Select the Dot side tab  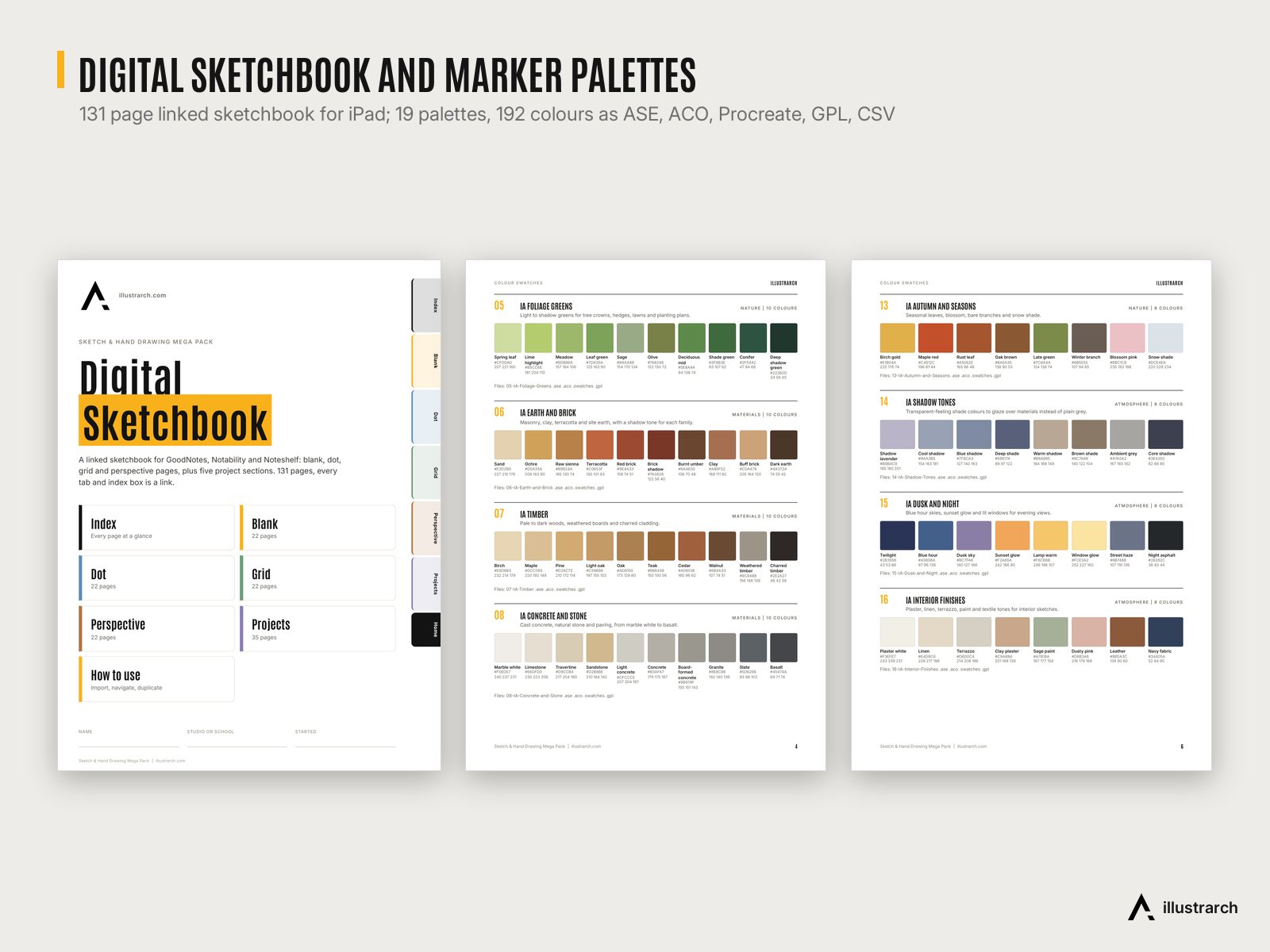pyautogui.click(x=426, y=416)
